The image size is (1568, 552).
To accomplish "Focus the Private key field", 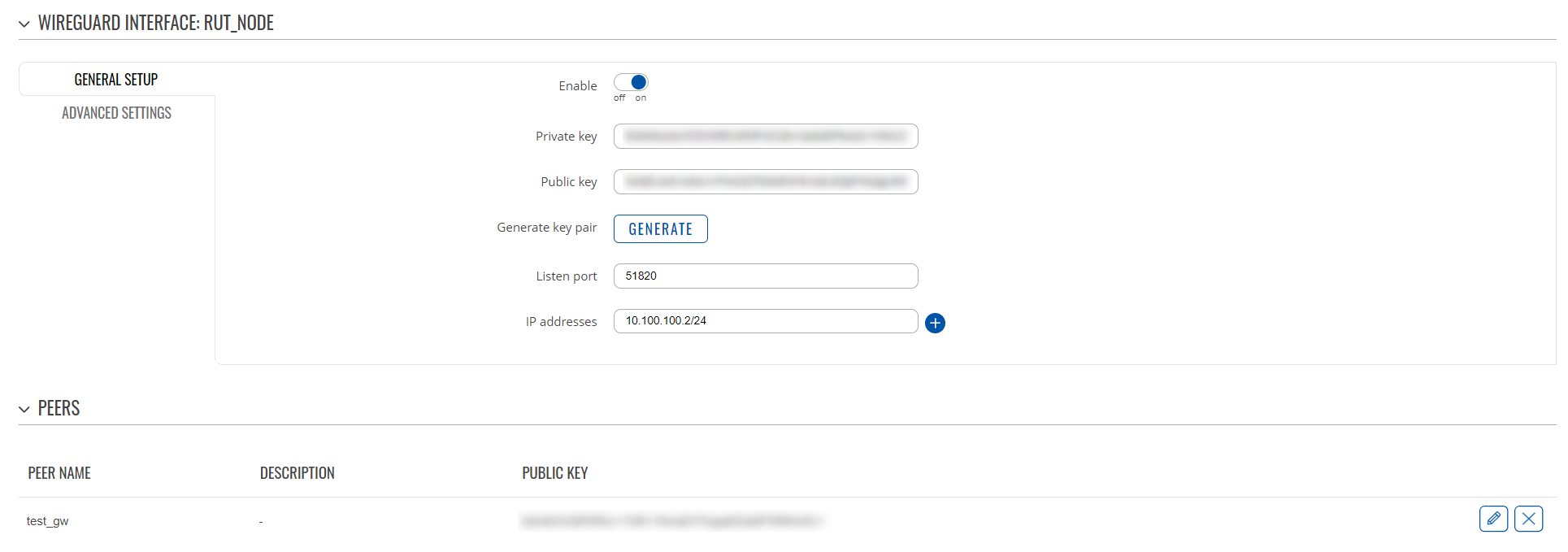I will point(766,136).
